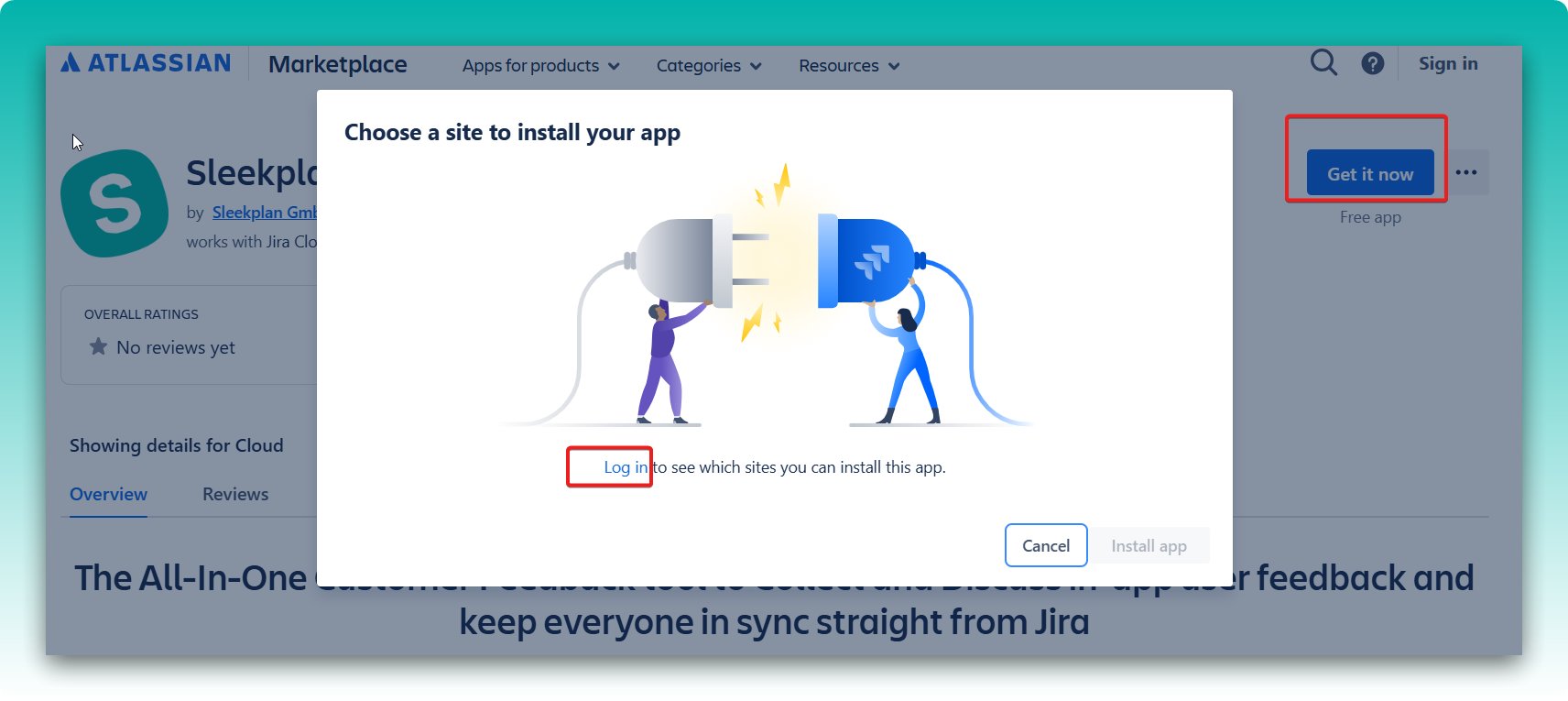Click the disabled Install app button

pyautogui.click(x=1149, y=545)
